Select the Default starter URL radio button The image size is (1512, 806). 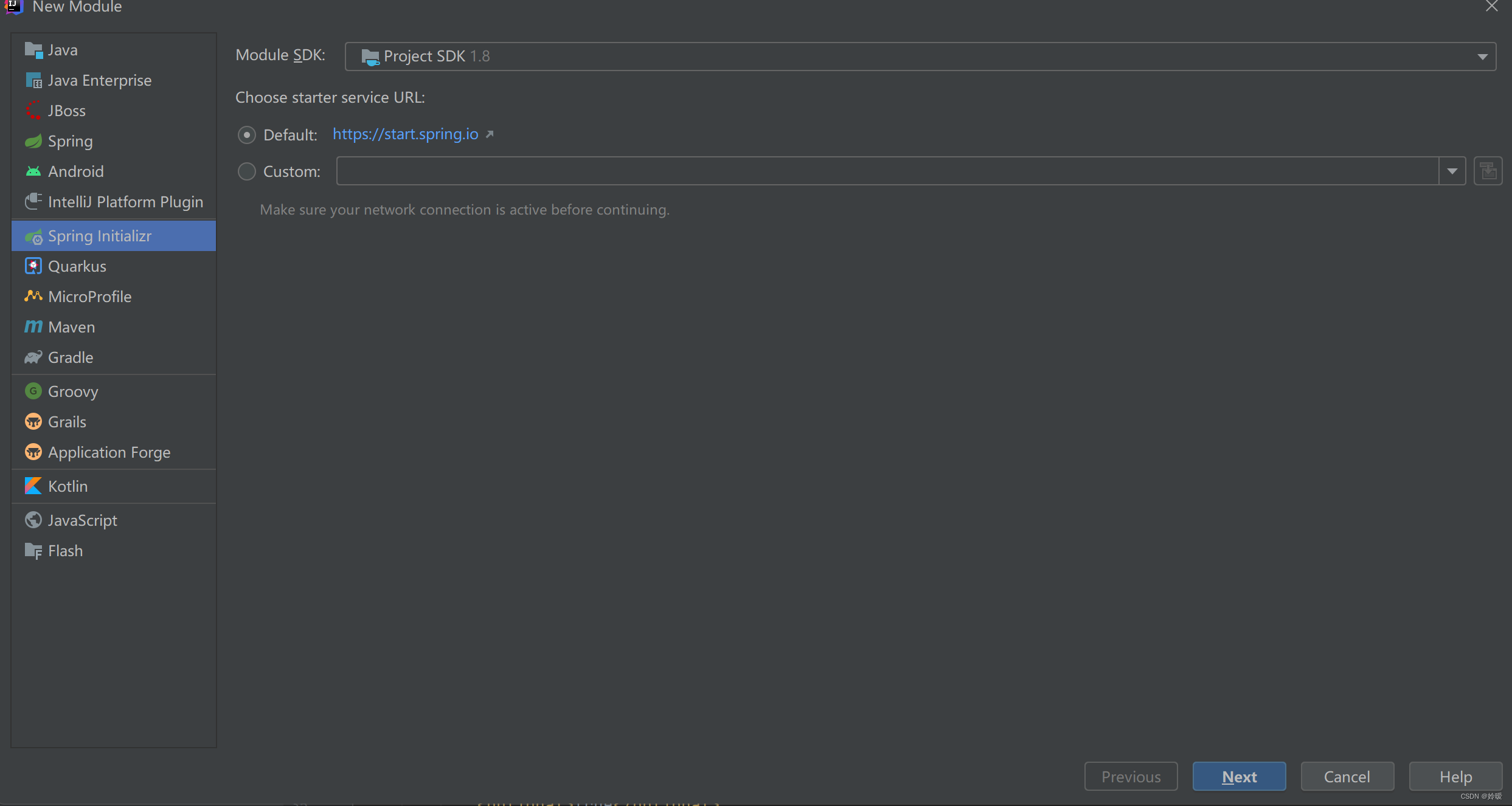(246, 135)
